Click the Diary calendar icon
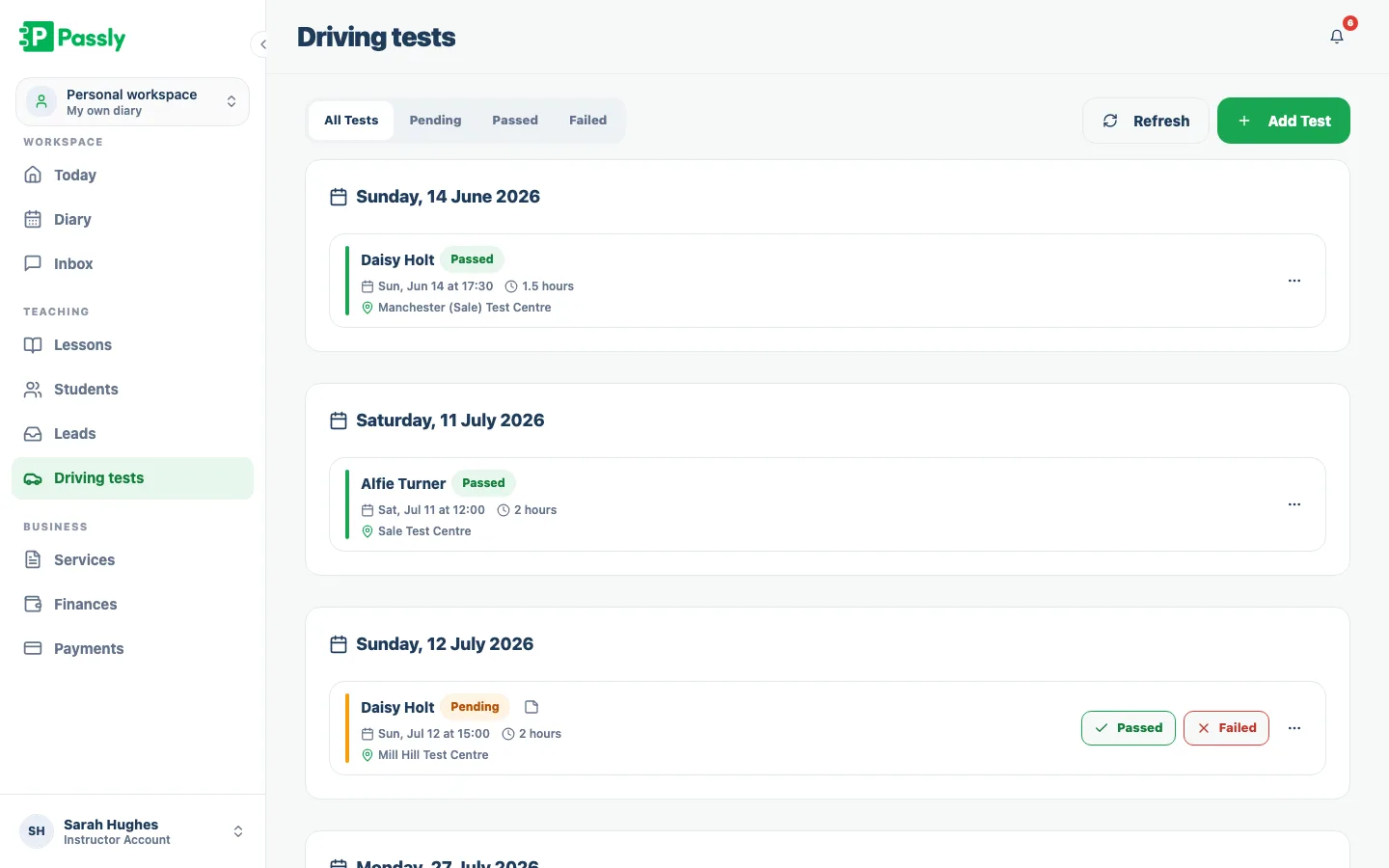 click(x=33, y=219)
